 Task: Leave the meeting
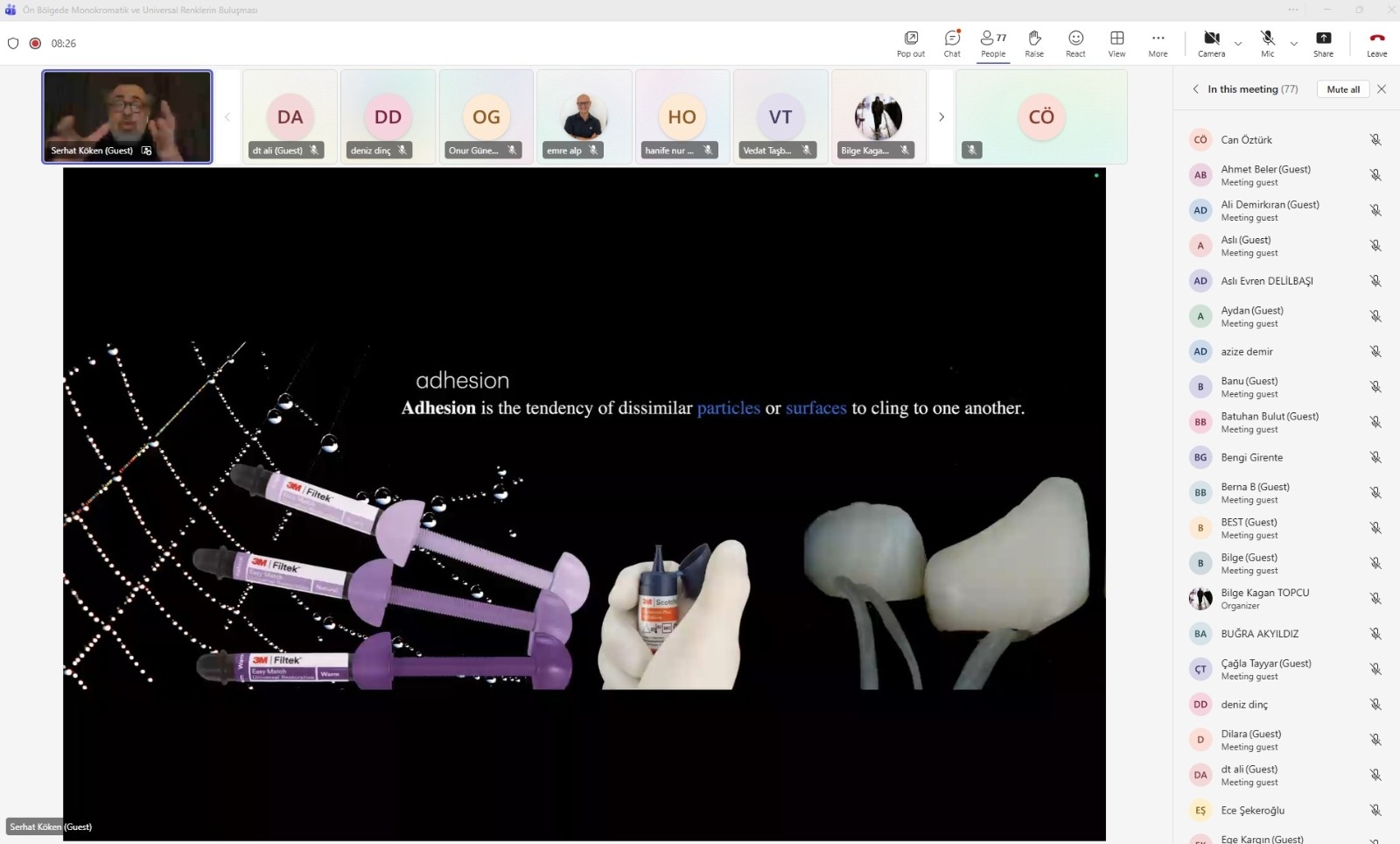coord(1376,42)
